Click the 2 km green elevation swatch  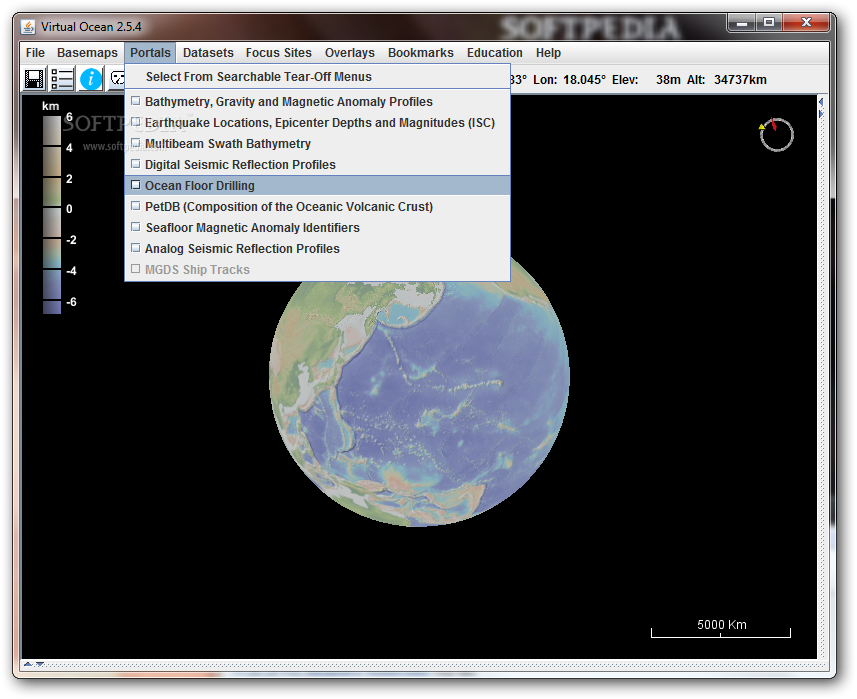52,191
